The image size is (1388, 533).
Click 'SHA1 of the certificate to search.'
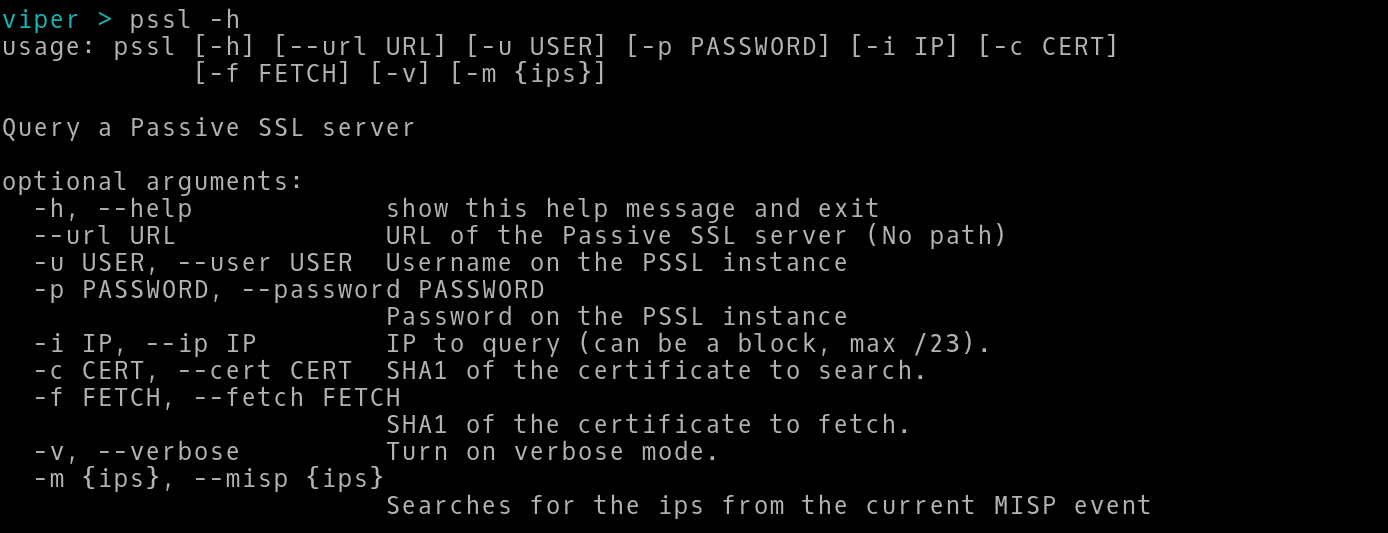[x=656, y=371]
